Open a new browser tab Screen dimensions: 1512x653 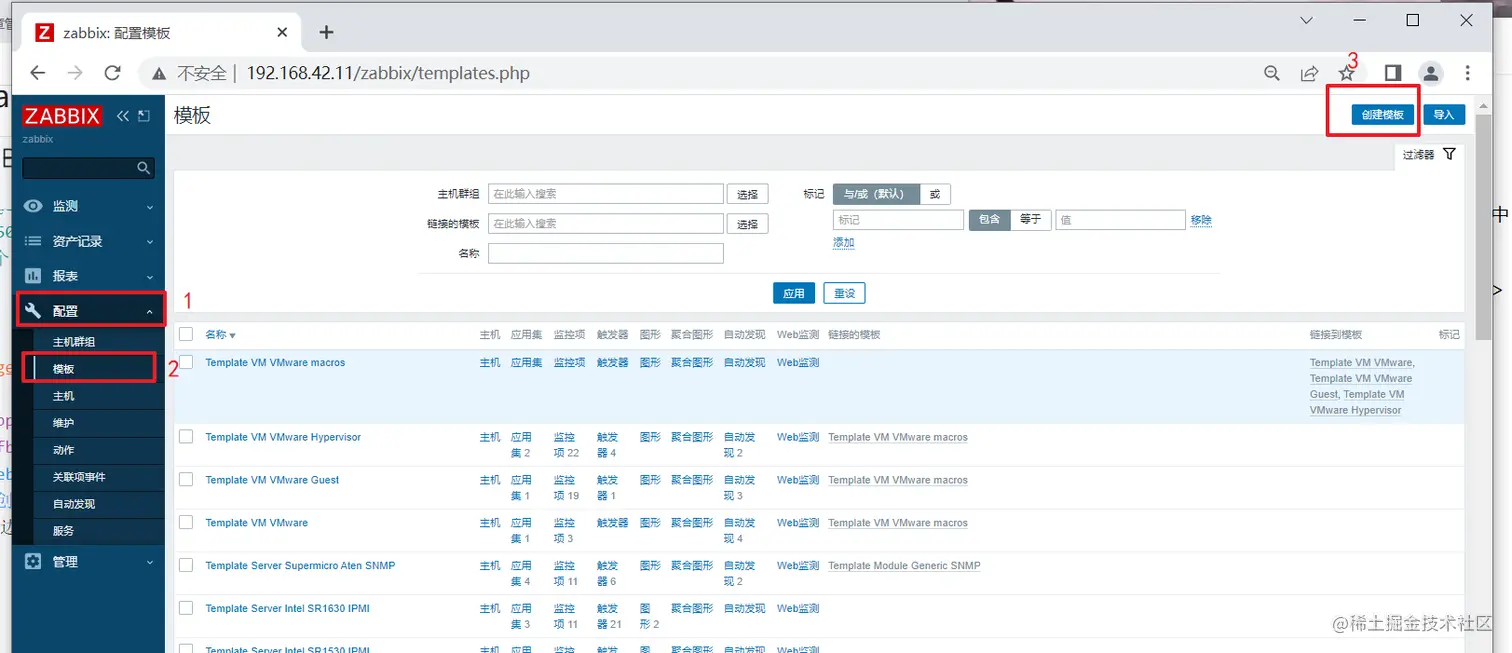[326, 32]
